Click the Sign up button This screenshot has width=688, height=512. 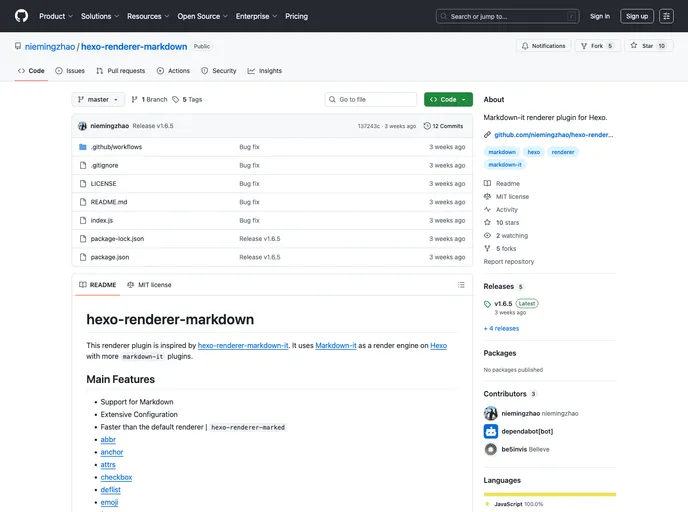(637, 16)
